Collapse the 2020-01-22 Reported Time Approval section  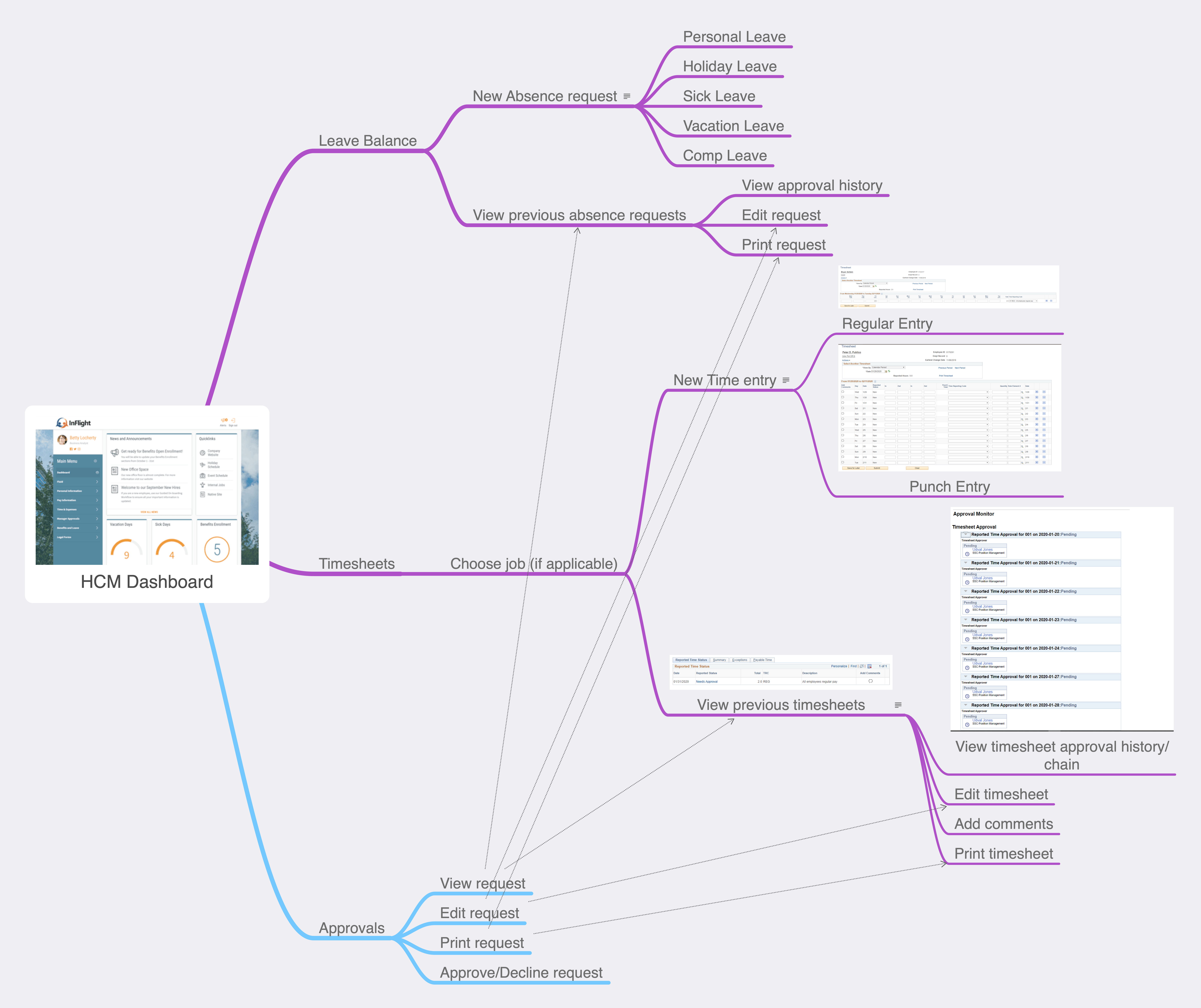point(966,592)
